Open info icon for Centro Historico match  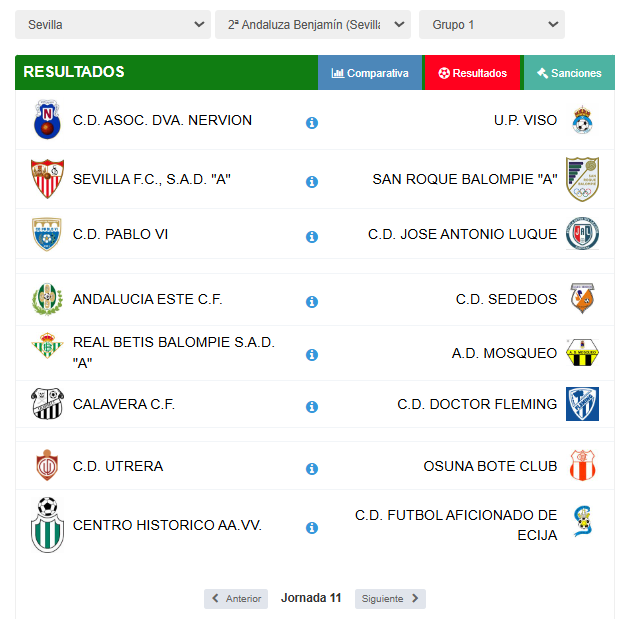(312, 528)
